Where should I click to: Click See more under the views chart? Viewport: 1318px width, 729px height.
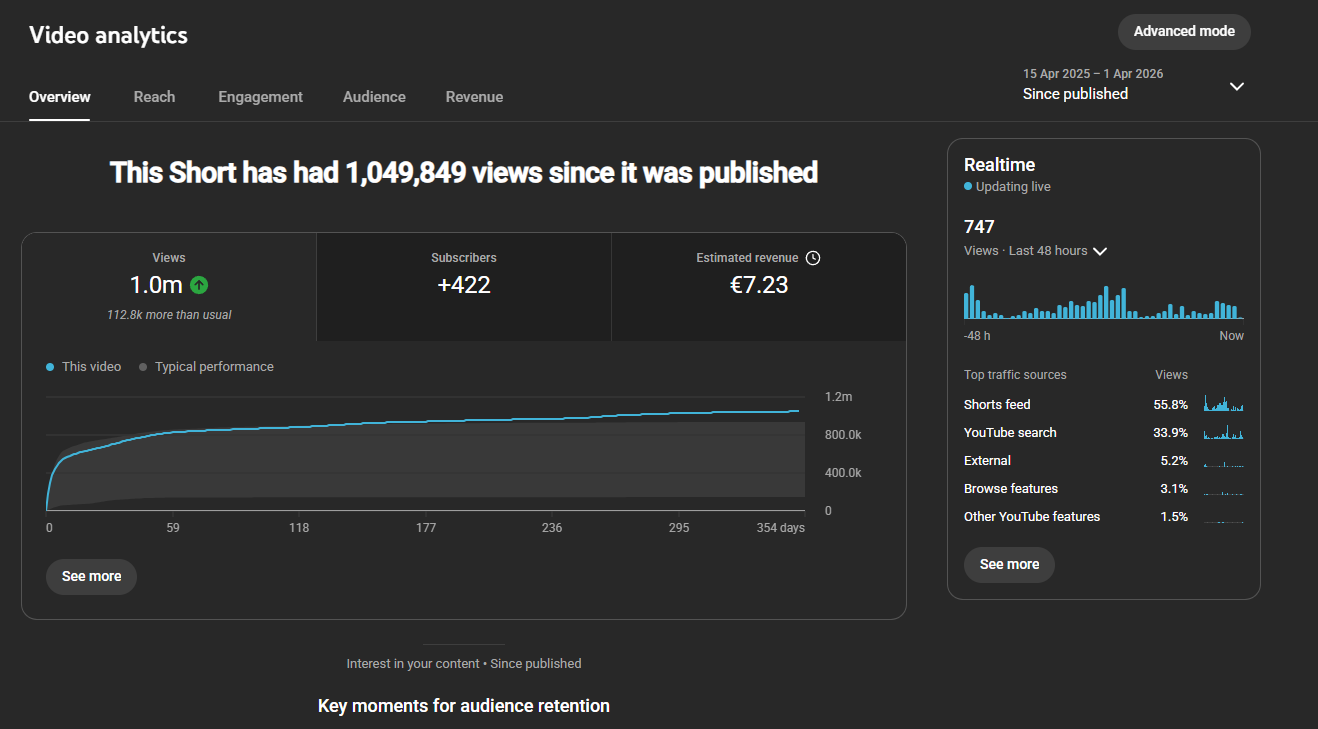click(x=91, y=577)
